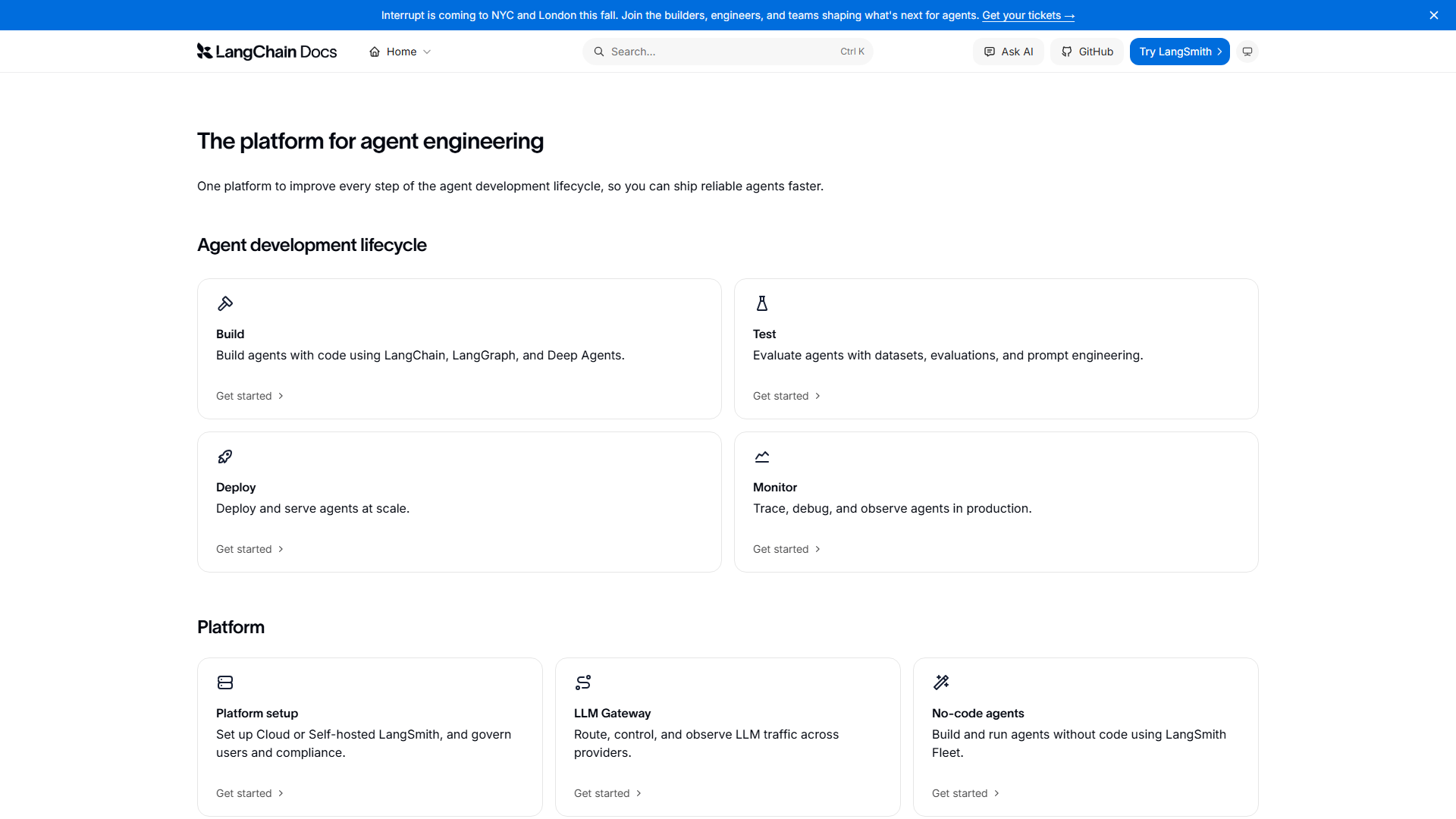Screen dimensions: 1456x819
Task: Click the Set up Cloud or Self-hosted description
Action: click(363, 743)
